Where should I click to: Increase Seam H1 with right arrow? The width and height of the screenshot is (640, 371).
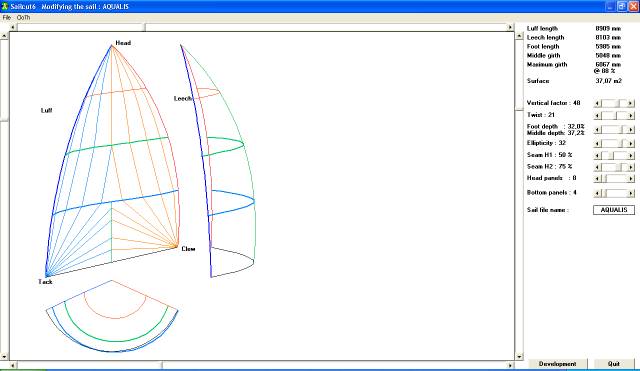[631, 156]
